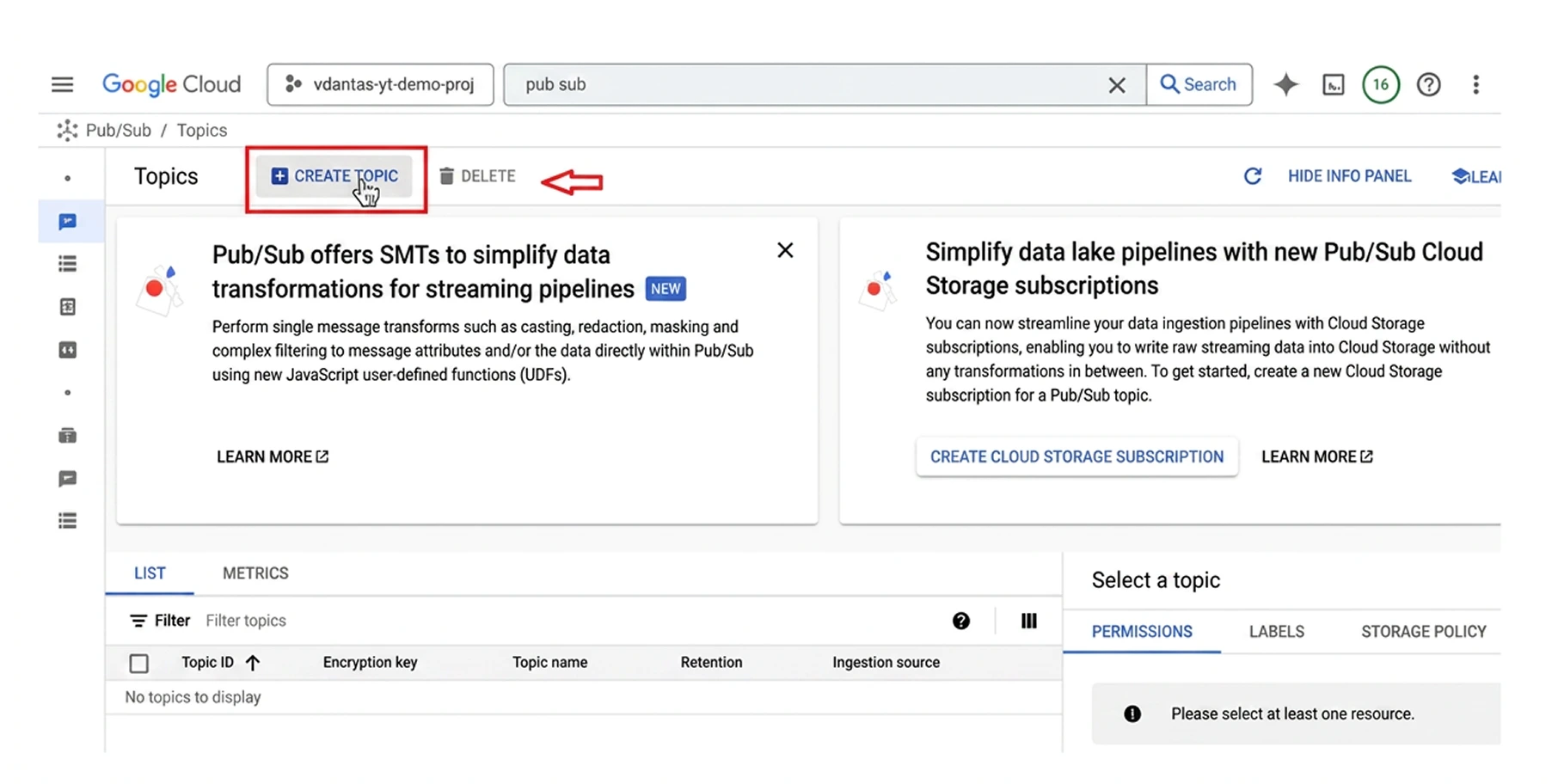Click HIDE INFO PANEL
This screenshot has width=1558, height=784.
(x=1349, y=176)
